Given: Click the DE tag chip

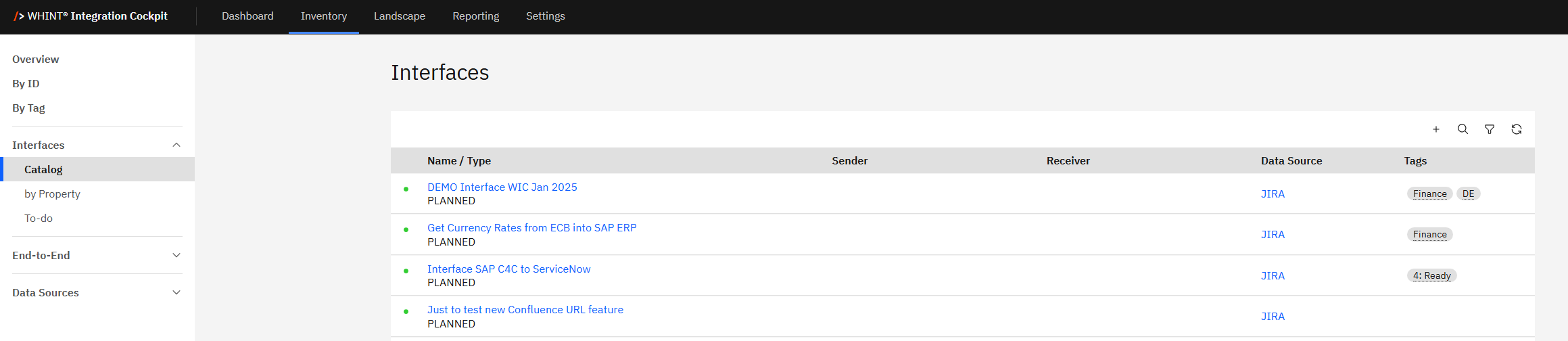Looking at the screenshot, I should [x=1468, y=194].
